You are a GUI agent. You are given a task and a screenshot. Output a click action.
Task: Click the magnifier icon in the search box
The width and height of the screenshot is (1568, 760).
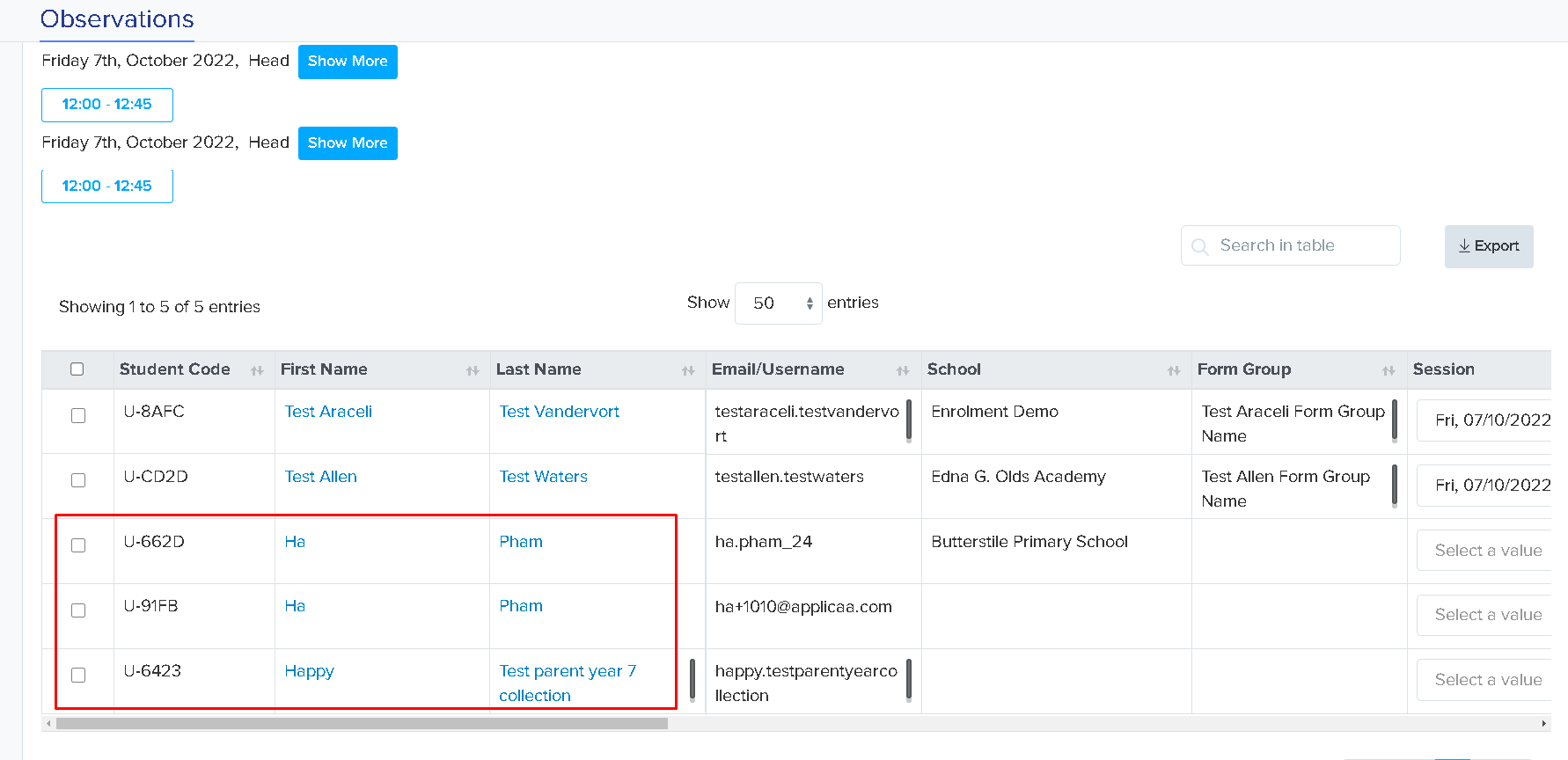point(1199,246)
